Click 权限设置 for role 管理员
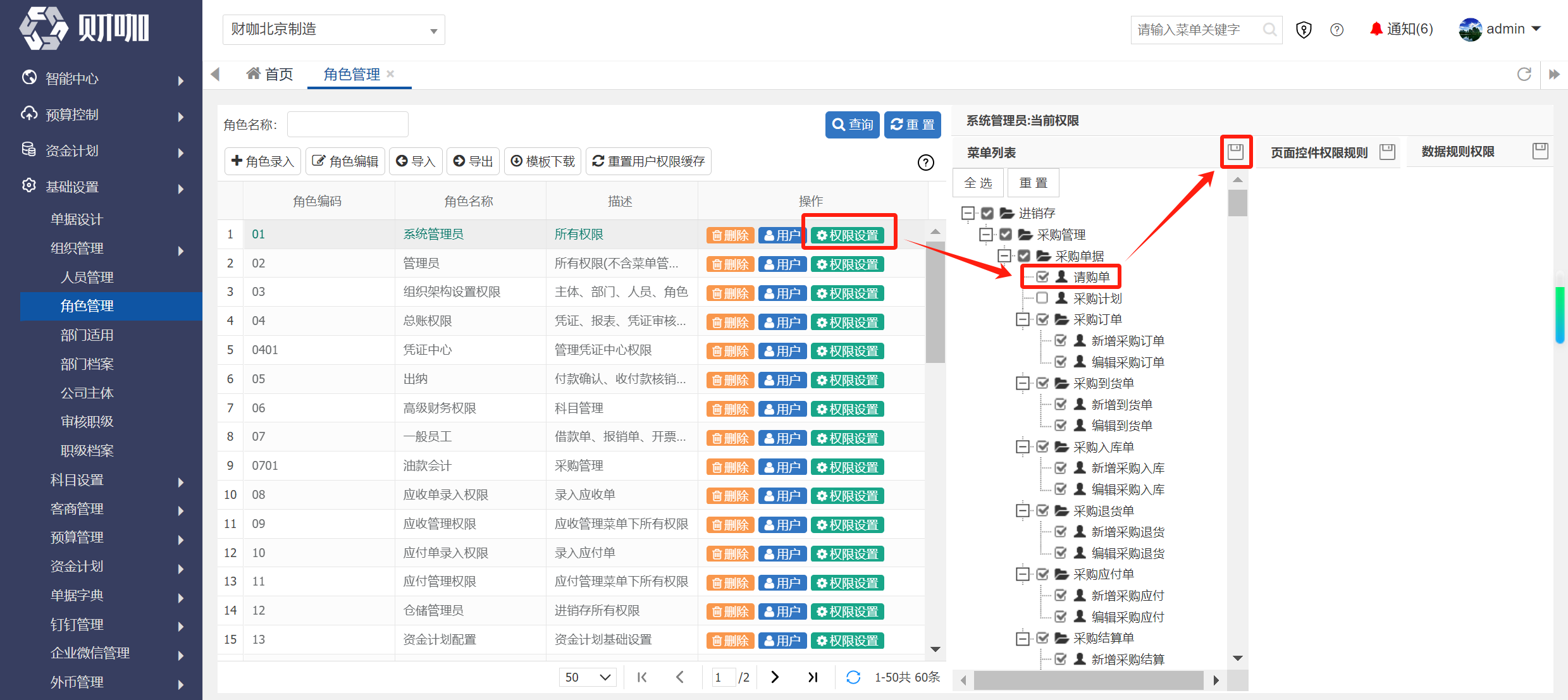This screenshot has width=1568, height=700. click(847, 264)
